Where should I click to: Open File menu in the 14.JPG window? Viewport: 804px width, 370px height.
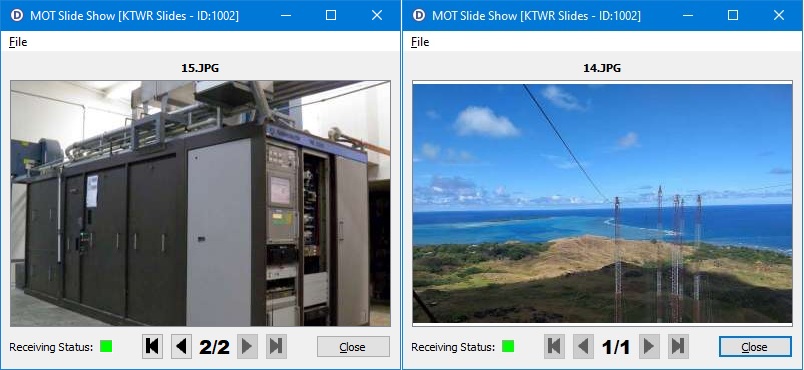(420, 42)
